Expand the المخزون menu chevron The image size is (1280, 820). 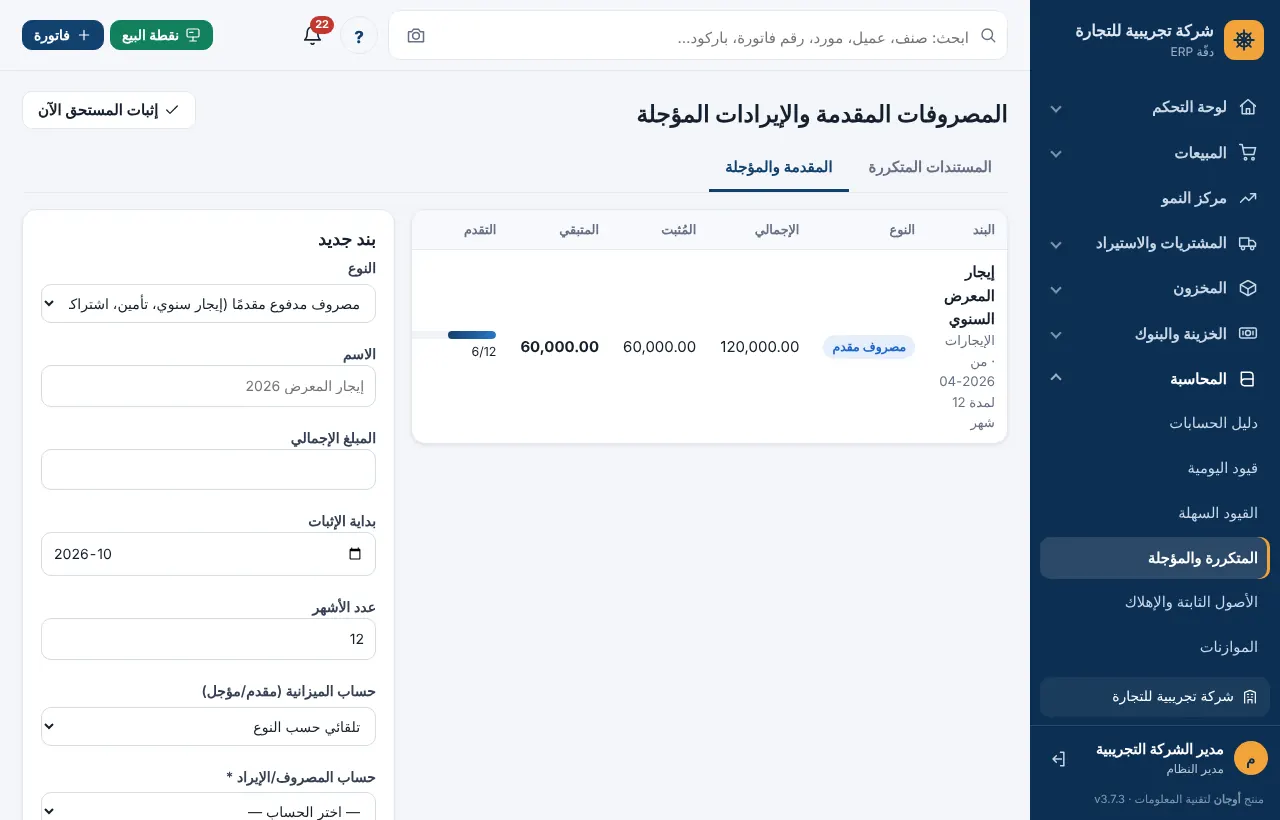pyautogui.click(x=1056, y=289)
